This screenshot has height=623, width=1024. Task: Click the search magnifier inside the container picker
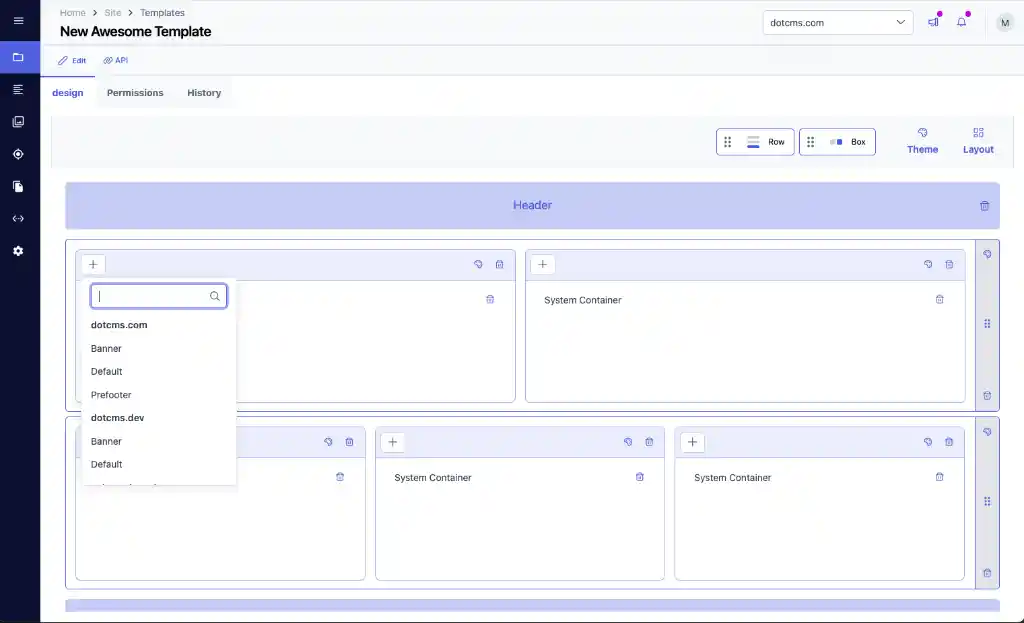pos(214,296)
